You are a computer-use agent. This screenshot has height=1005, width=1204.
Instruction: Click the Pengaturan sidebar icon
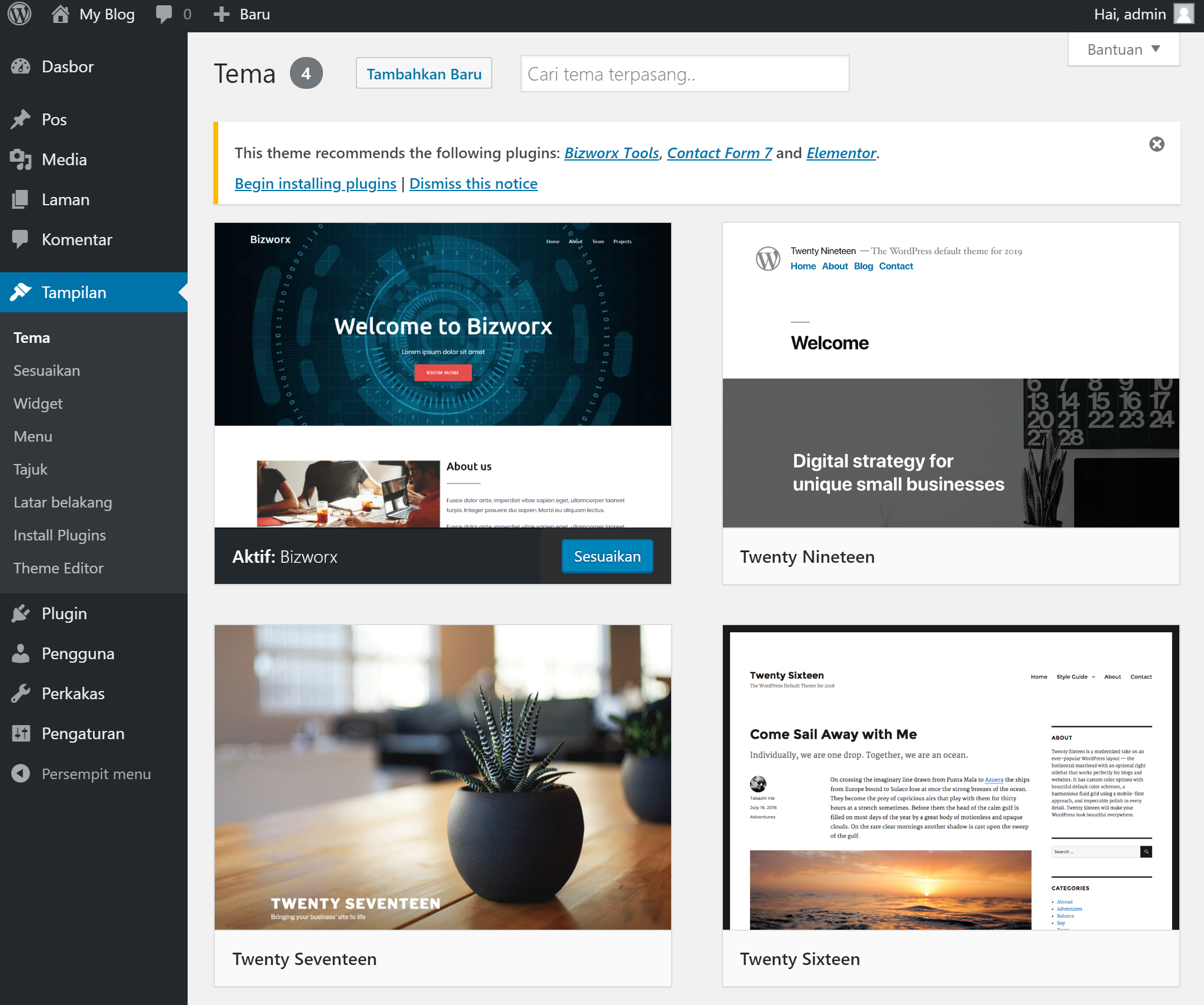(x=21, y=734)
